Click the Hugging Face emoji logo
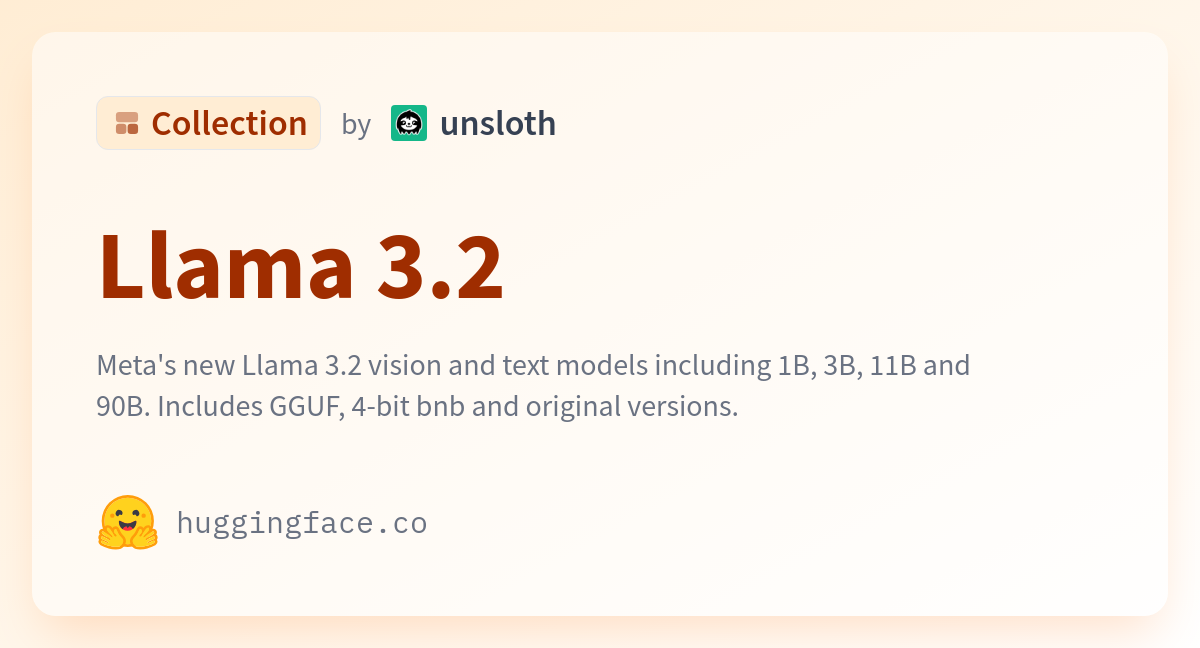 pyautogui.click(x=128, y=522)
